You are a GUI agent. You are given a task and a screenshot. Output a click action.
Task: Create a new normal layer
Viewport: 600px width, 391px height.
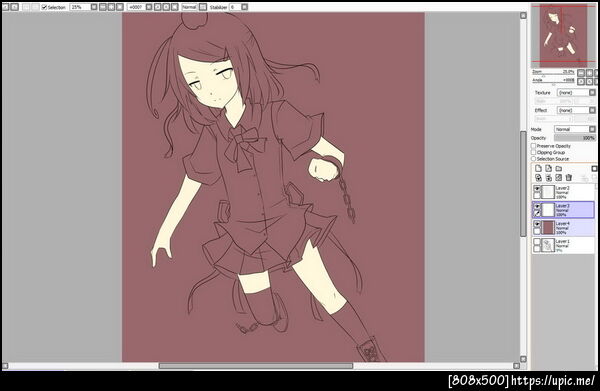(538, 168)
